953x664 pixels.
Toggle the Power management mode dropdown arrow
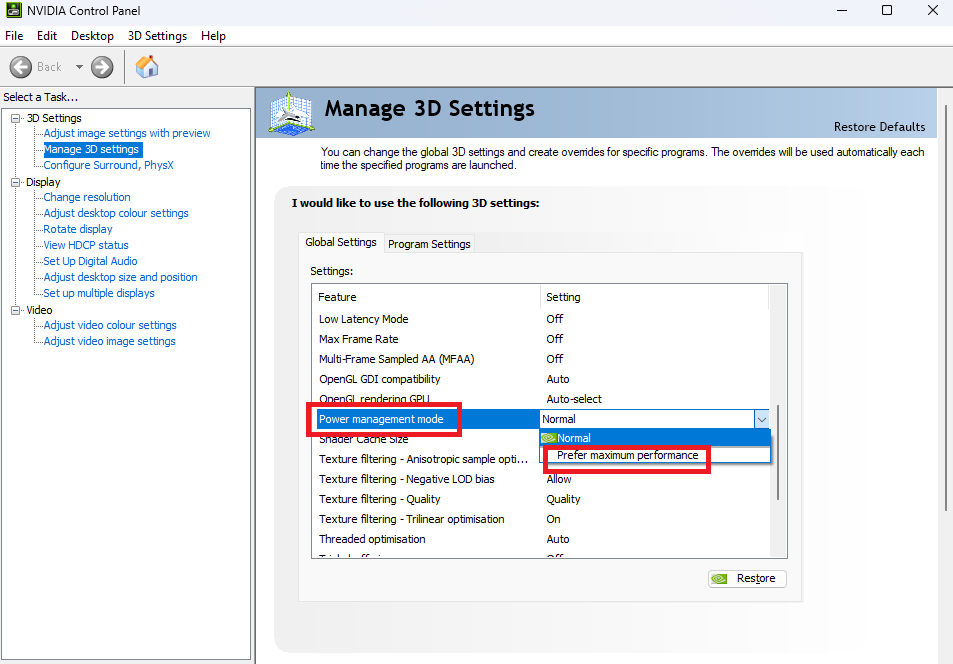(x=762, y=419)
